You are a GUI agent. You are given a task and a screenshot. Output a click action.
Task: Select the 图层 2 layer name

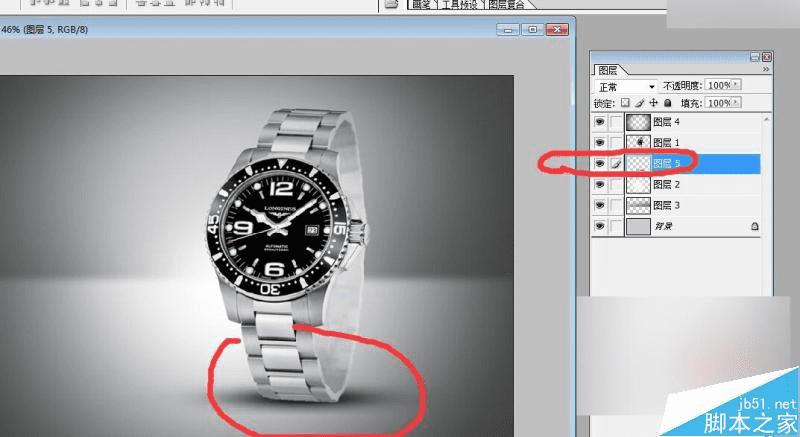point(666,184)
